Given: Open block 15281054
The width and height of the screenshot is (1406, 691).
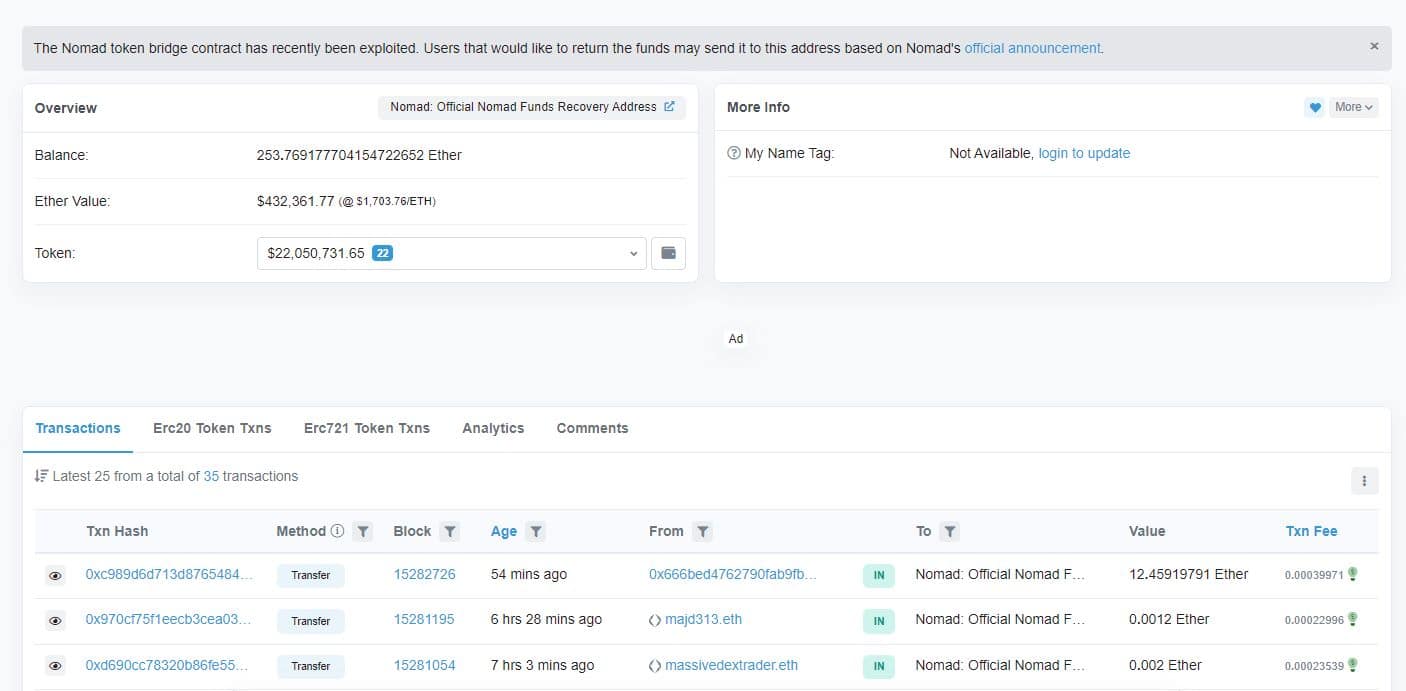Looking at the screenshot, I should 424,665.
